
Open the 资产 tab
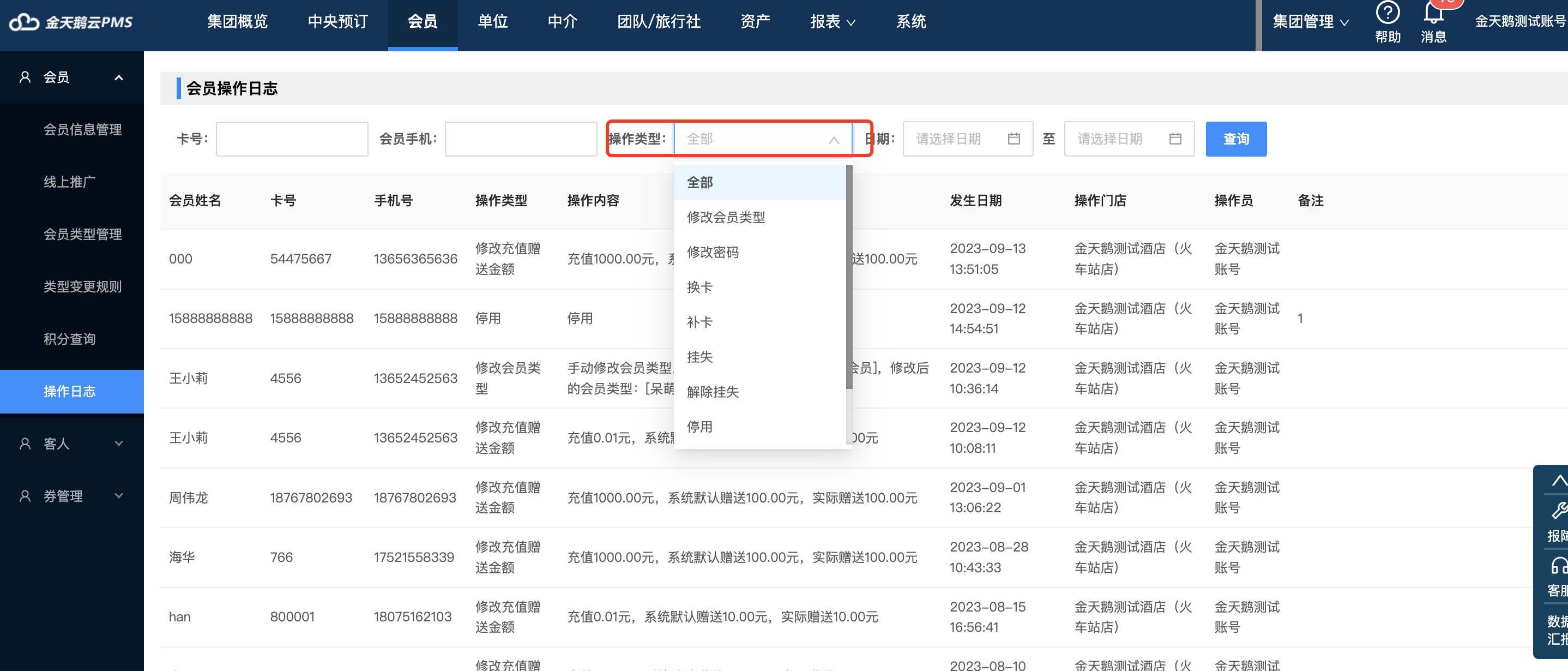755,22
